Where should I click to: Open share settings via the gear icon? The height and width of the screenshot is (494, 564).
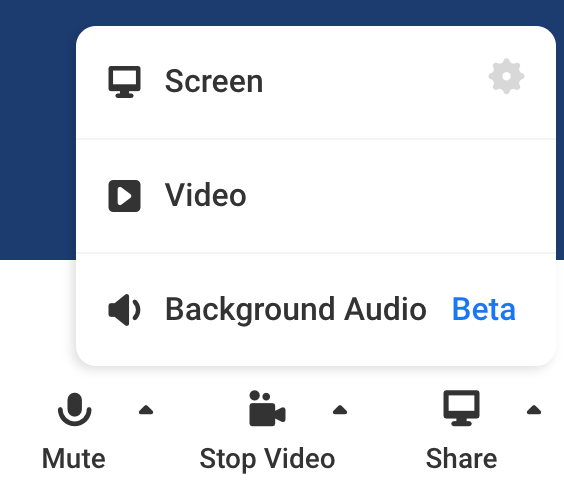coord(506,76)
